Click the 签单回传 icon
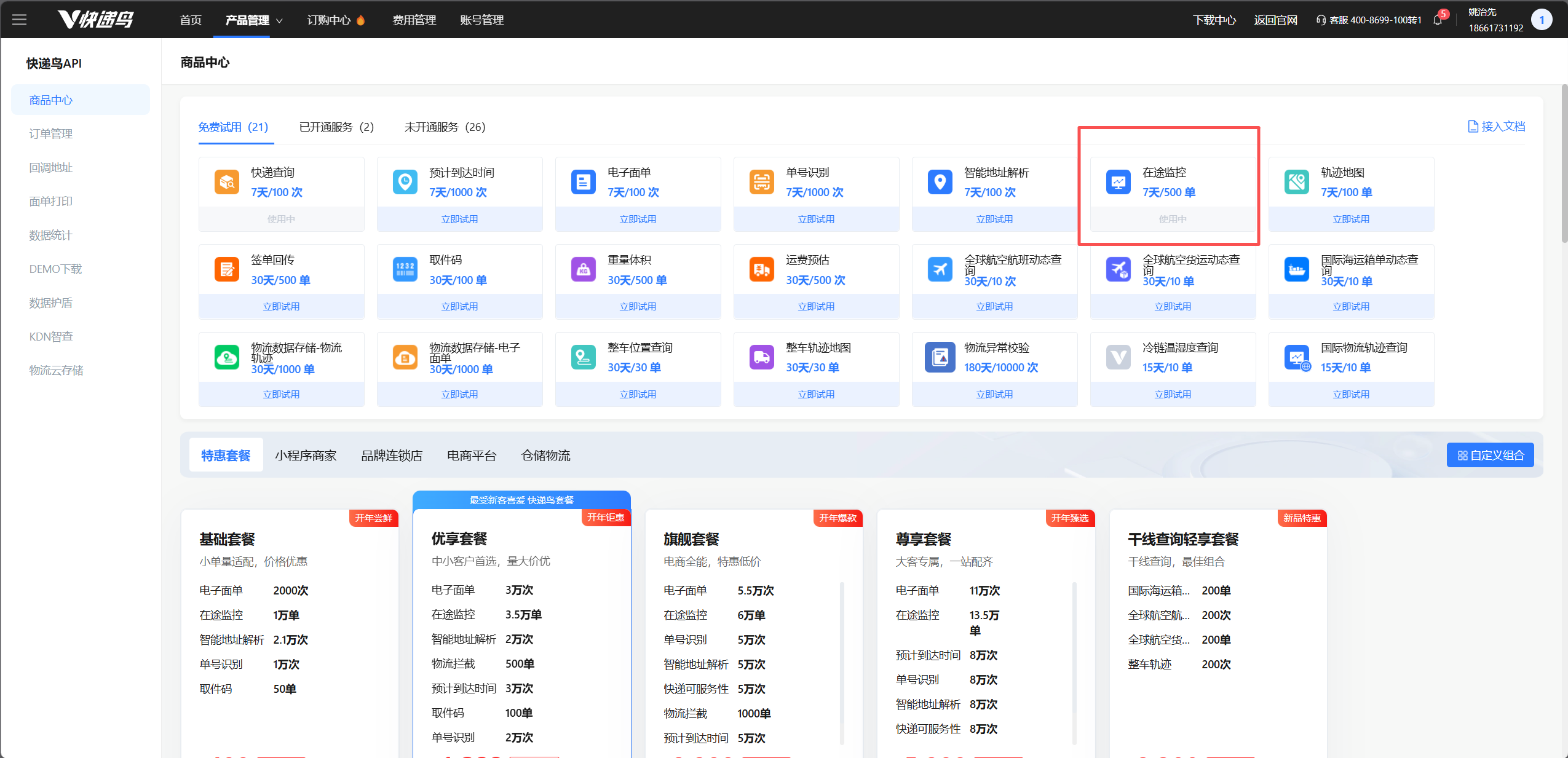The height and width of the screenshot is (758, 1568). [227, 269]
